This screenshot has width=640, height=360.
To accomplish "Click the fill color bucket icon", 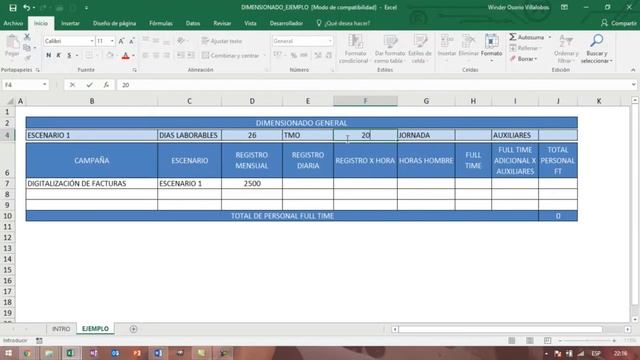I will 109,56.
